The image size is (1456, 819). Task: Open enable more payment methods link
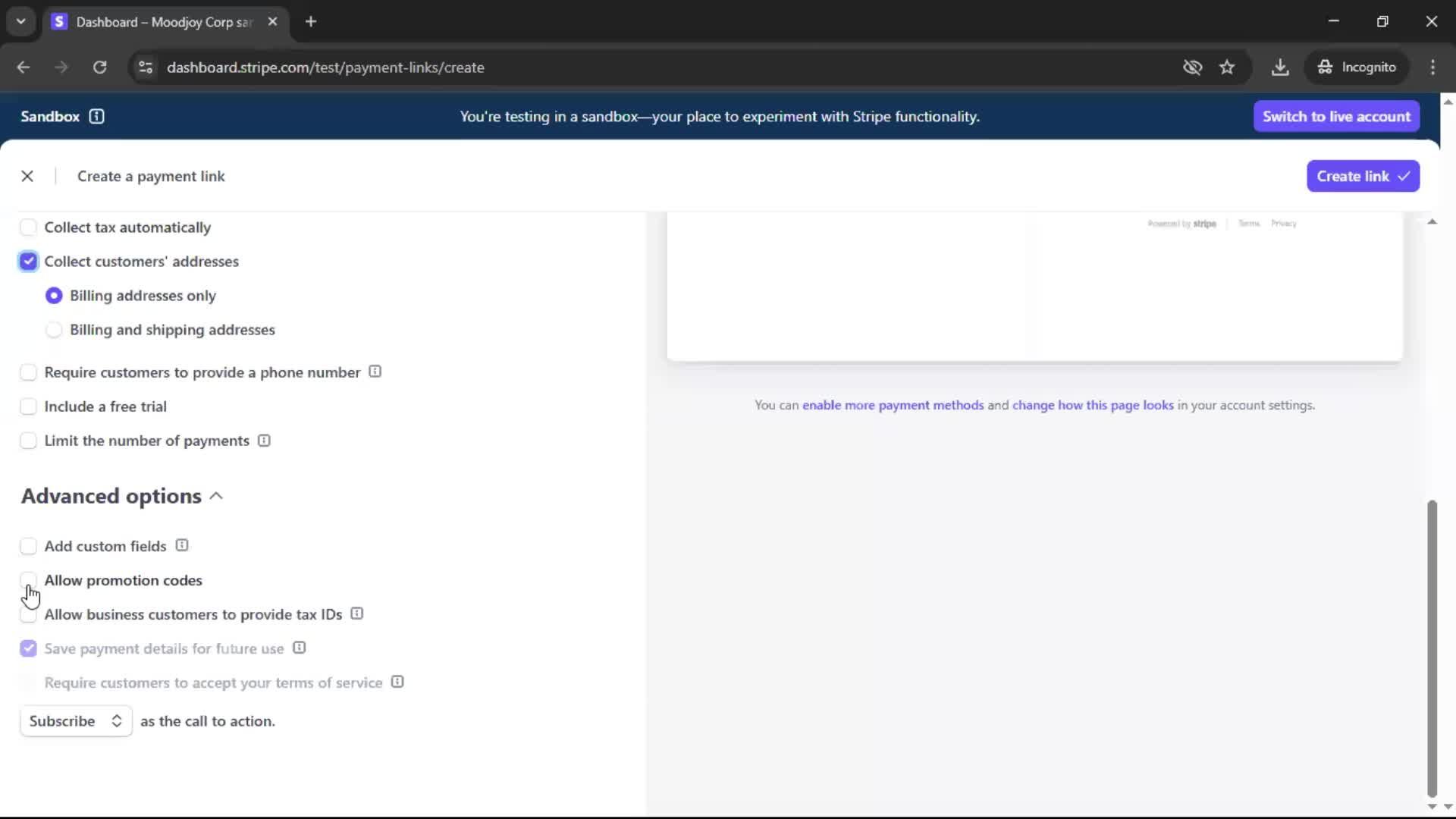click(x=893, y=405)
